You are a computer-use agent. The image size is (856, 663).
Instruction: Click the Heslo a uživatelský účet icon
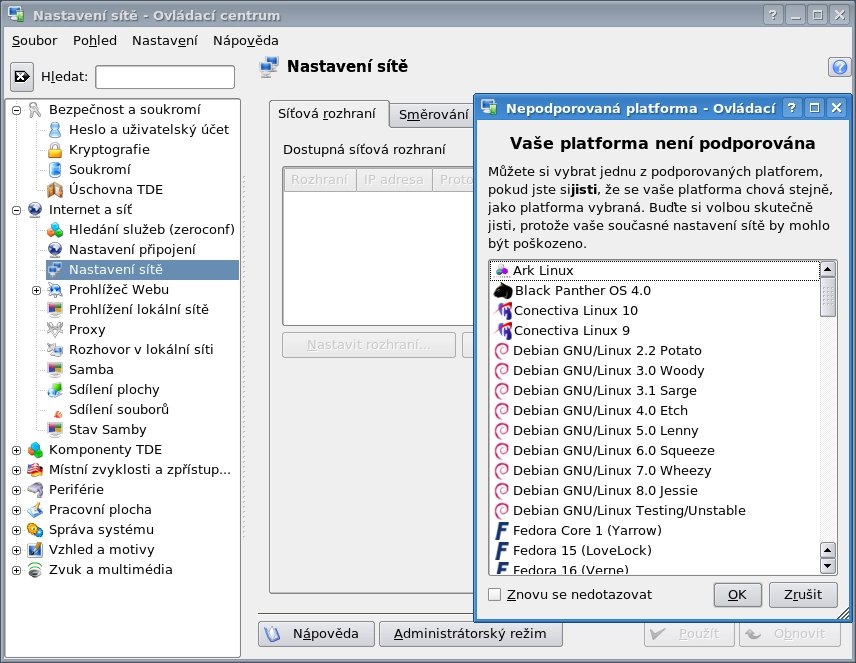click(x=55, y=129)
